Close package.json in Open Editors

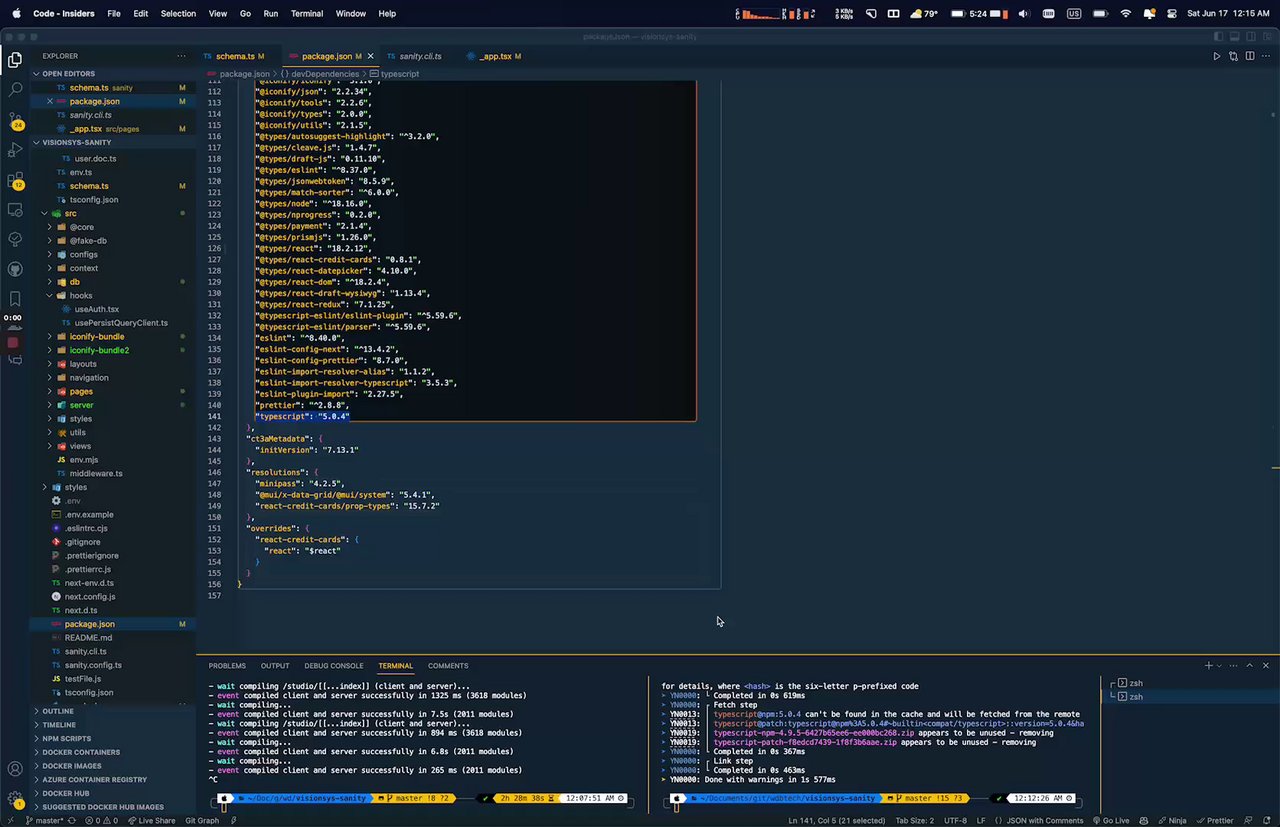coord(49,101)
